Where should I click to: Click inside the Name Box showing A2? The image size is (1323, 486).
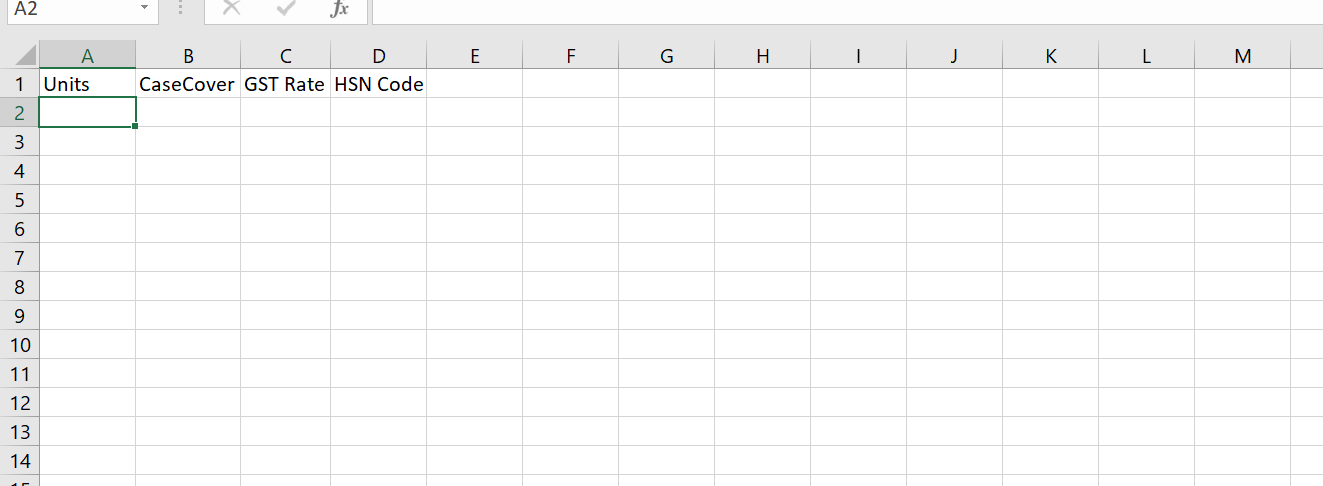(x=70, y=9)
